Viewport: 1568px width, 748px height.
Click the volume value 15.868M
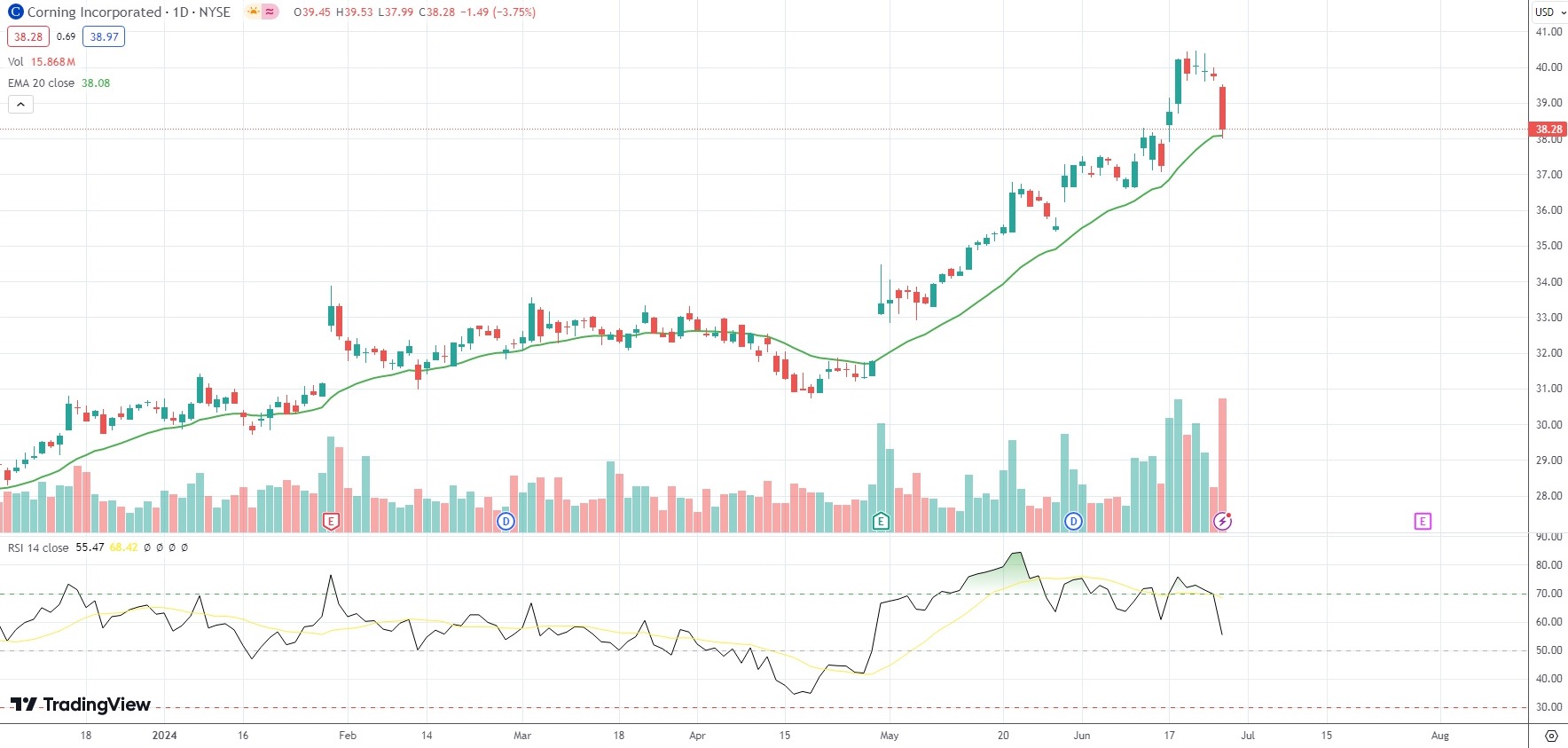pos(53,62)
